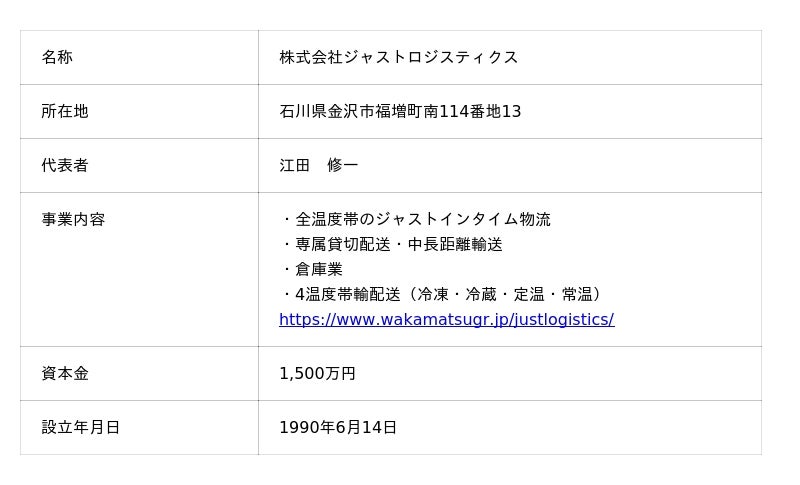Screen dimensions: 800x485
Task: Select company name 株式会社ジャストロジスティクス
Action: pos(398,58)
